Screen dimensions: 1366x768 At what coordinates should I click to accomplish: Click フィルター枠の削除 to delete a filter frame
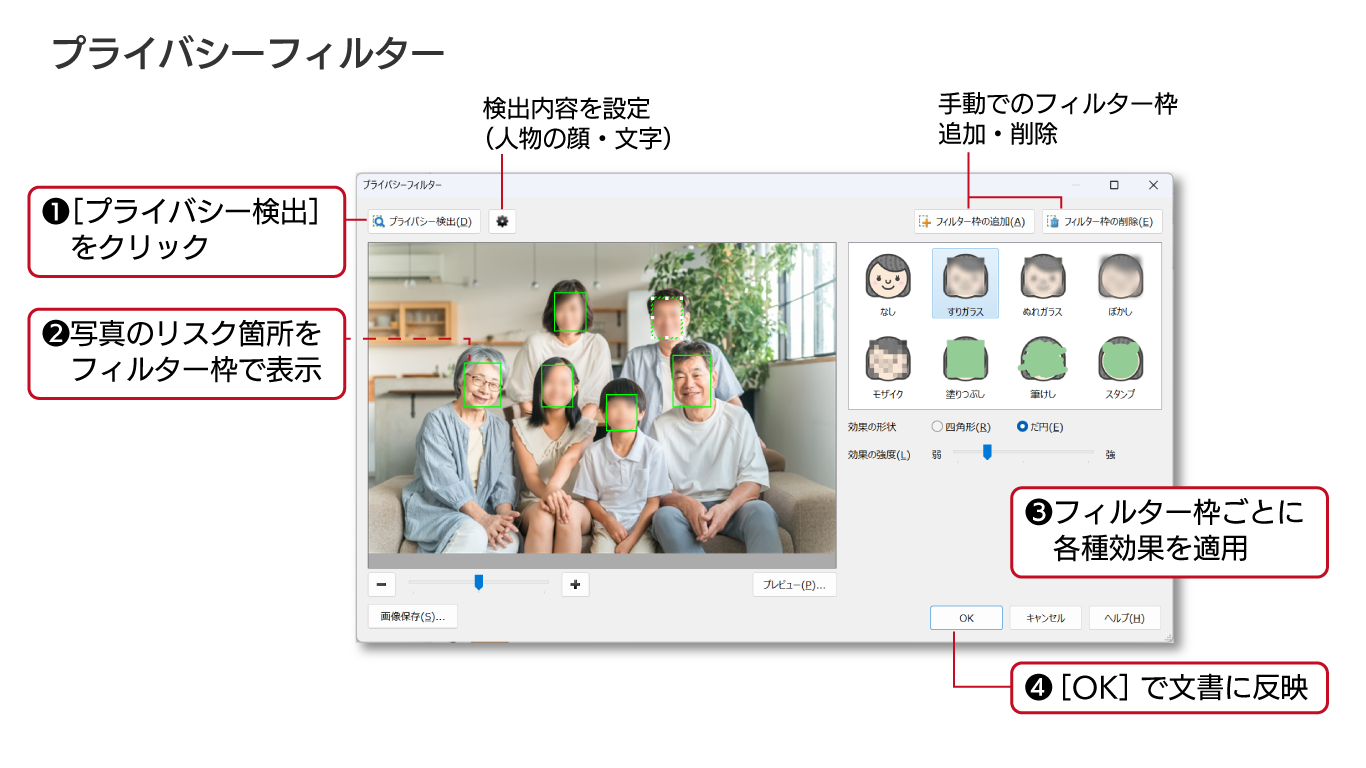pos(1101,222)
